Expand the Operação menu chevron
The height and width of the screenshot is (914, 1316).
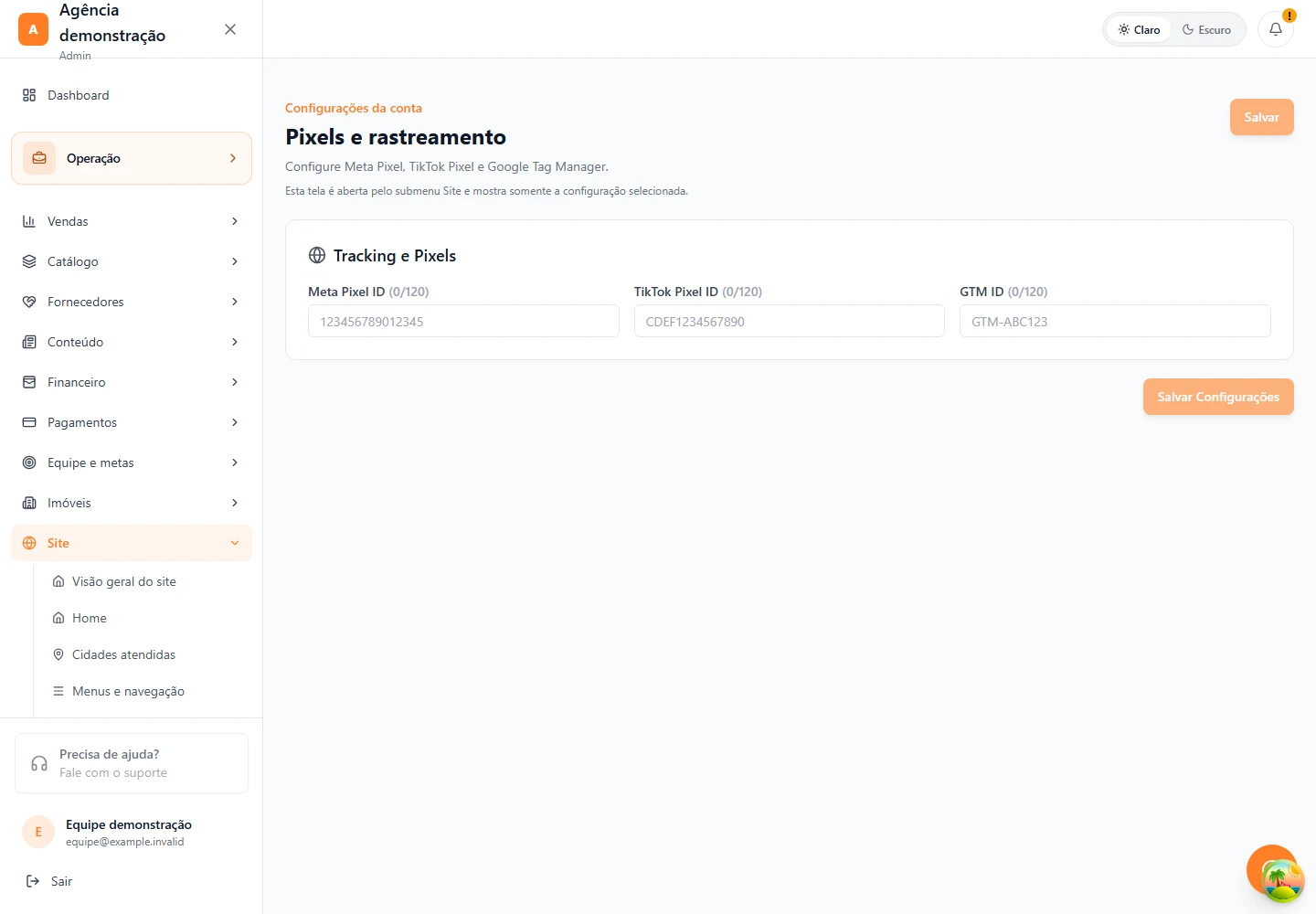pos(233,158)
